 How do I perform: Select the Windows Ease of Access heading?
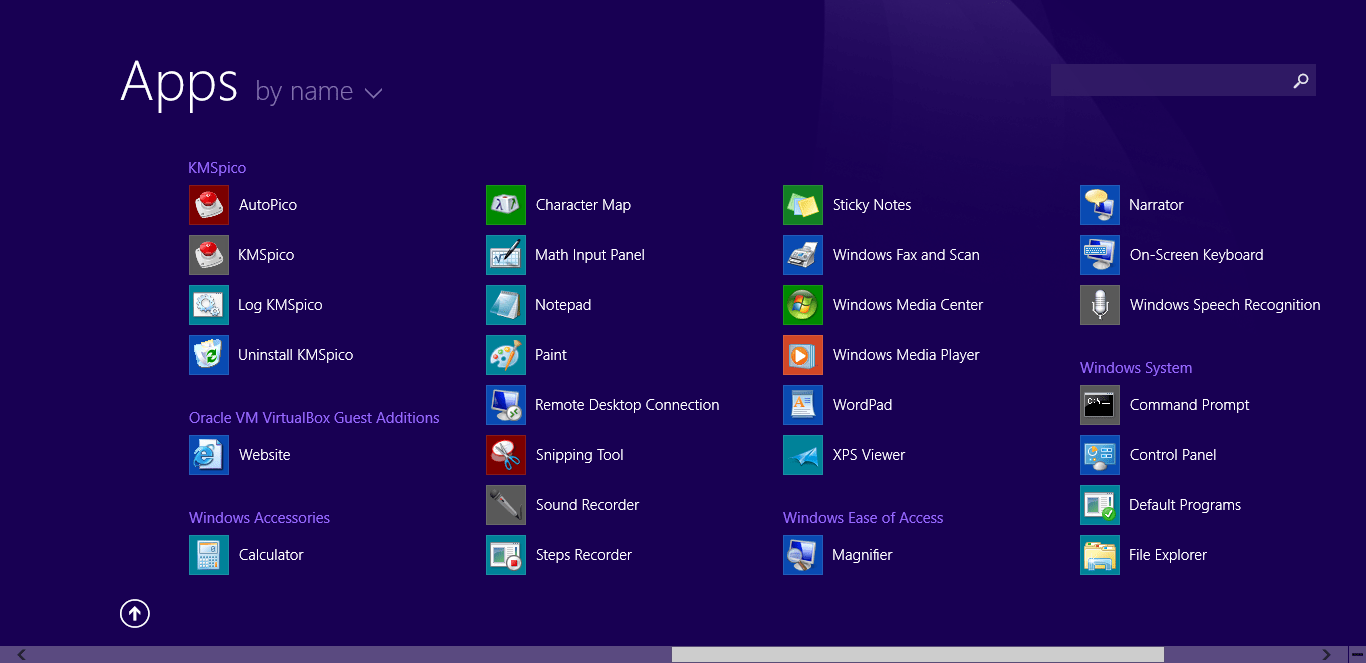(863, 518)
